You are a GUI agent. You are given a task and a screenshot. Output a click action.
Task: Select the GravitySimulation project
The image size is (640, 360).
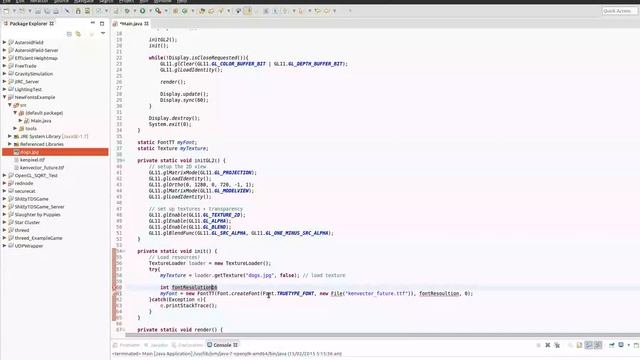pos(33,74)
